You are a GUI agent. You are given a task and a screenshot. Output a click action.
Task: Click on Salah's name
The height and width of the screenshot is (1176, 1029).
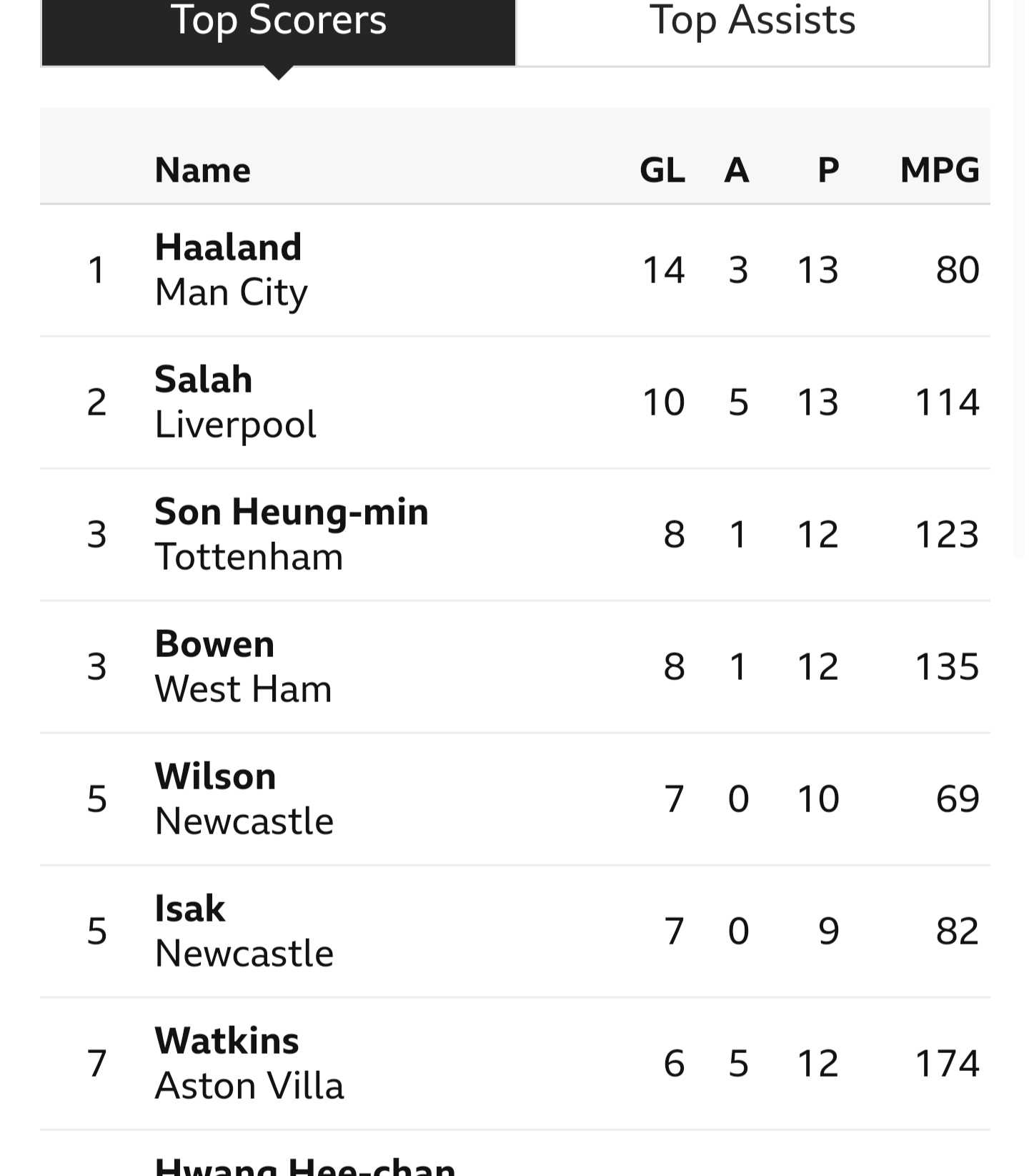[204, 380]
